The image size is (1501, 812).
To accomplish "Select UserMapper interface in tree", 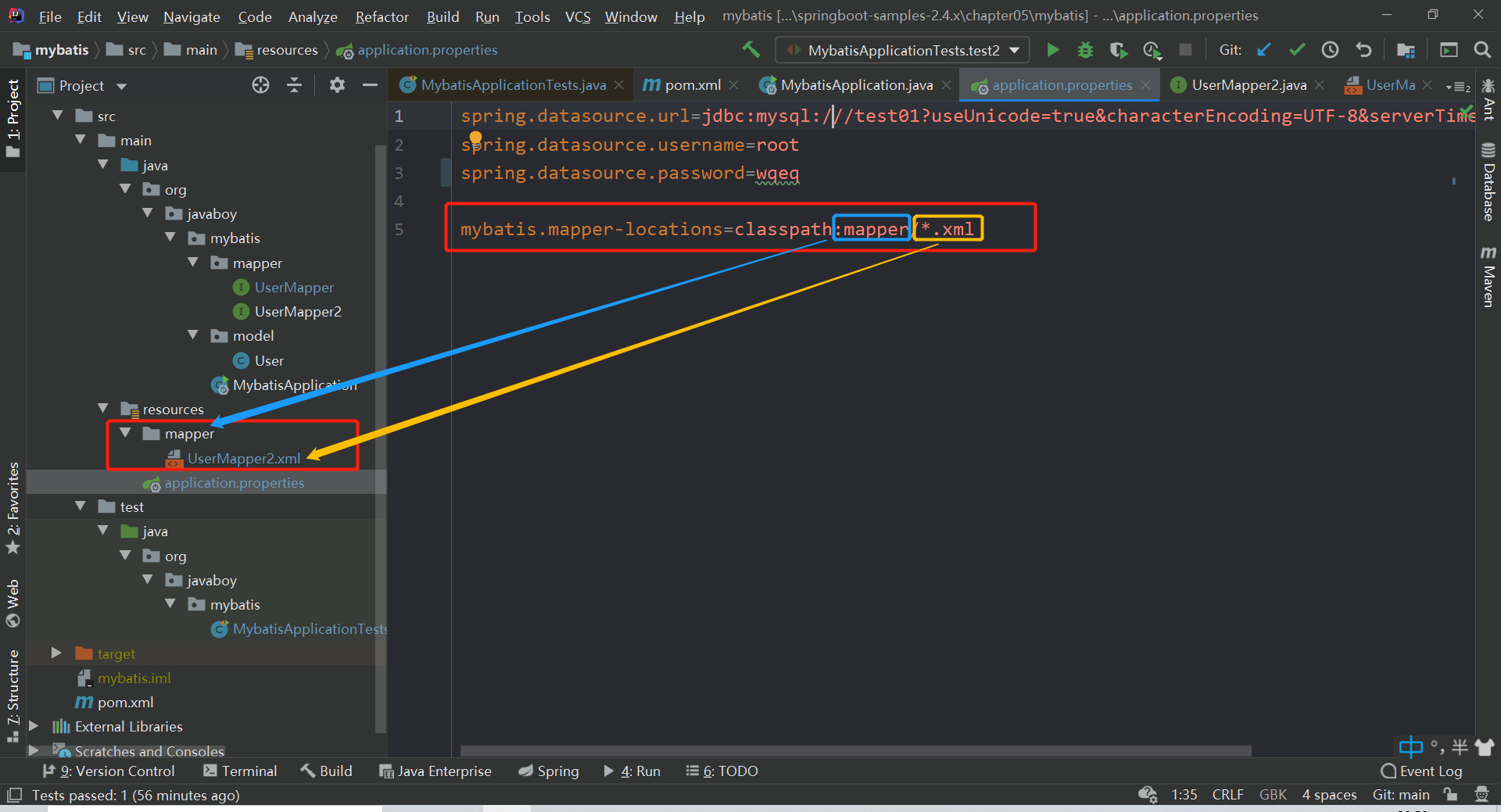I will pos(294,287).
